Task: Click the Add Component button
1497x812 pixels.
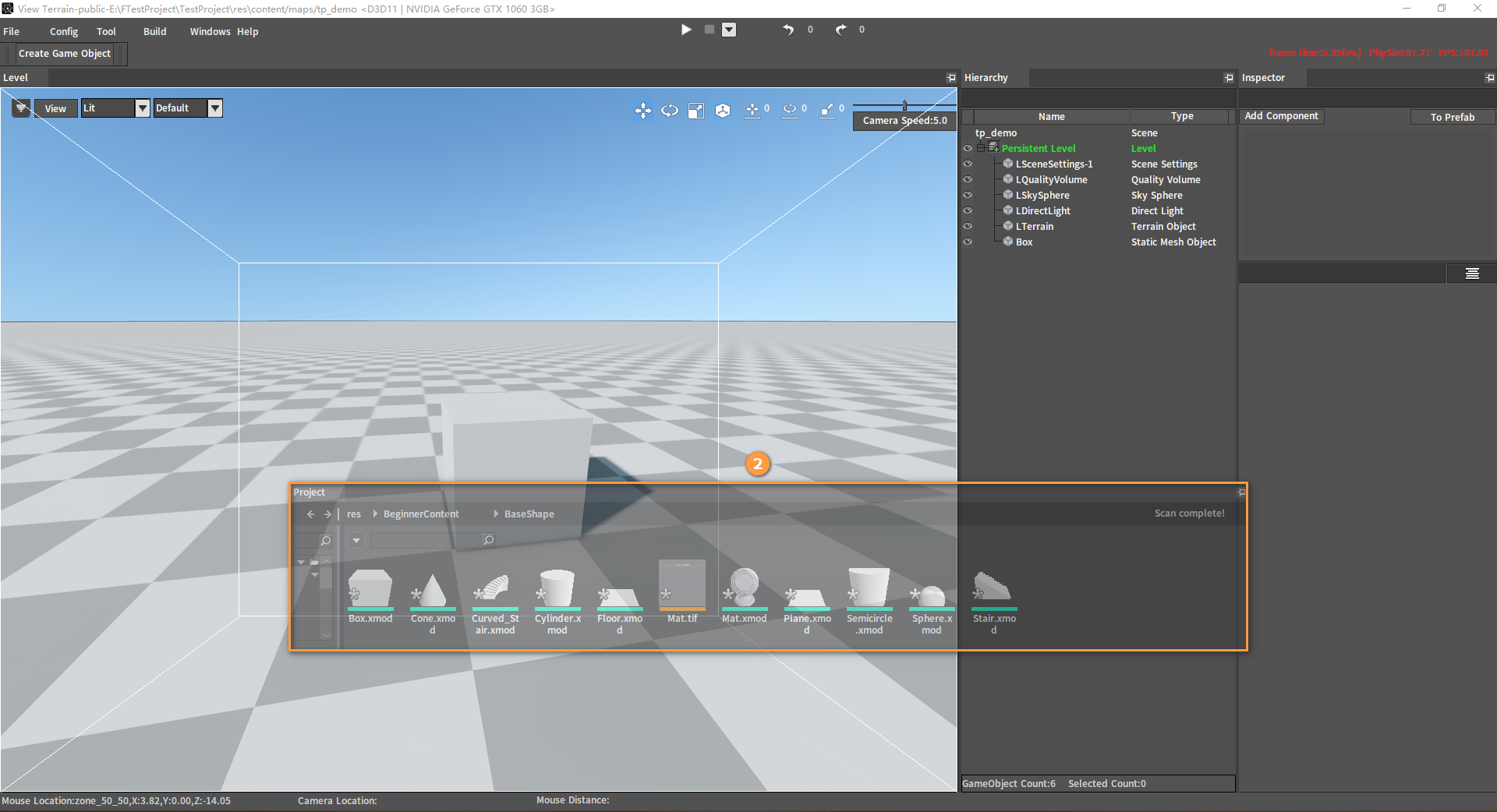Action: point(1281,116)
